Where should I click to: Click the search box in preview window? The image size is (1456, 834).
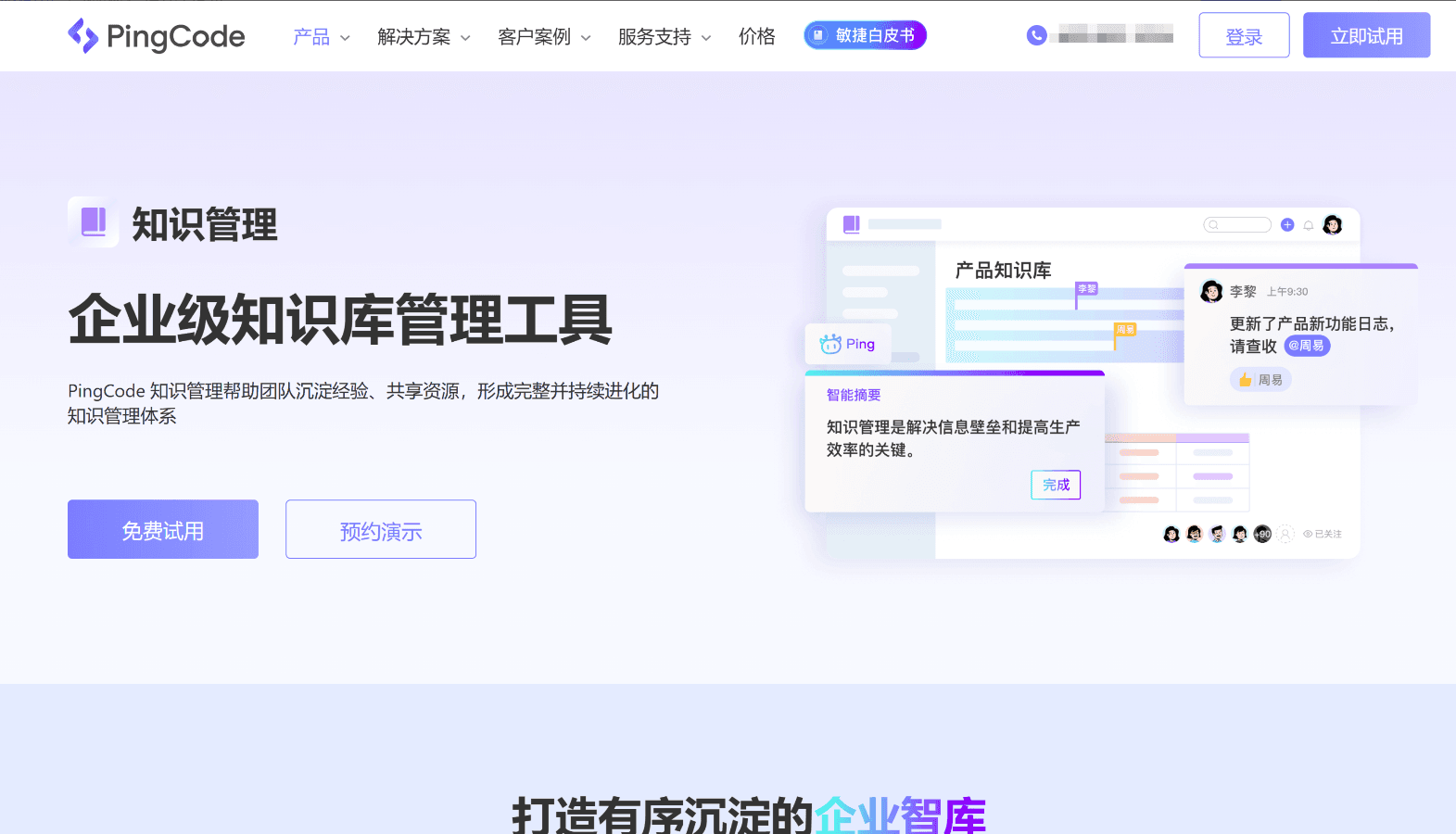tap(1237, 225)
